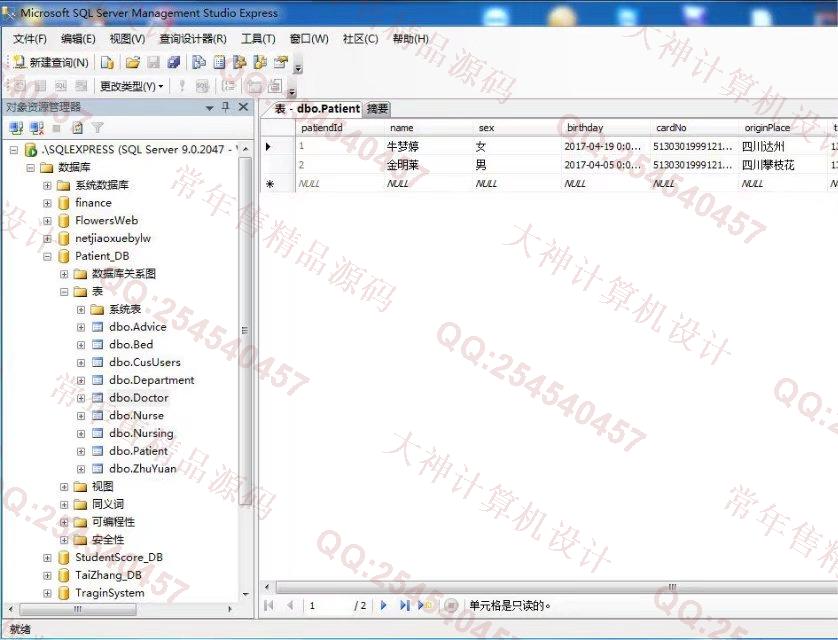Close the Object Explorer panel
The height and width of the screenshot is (640, 838).
point(243,107)
